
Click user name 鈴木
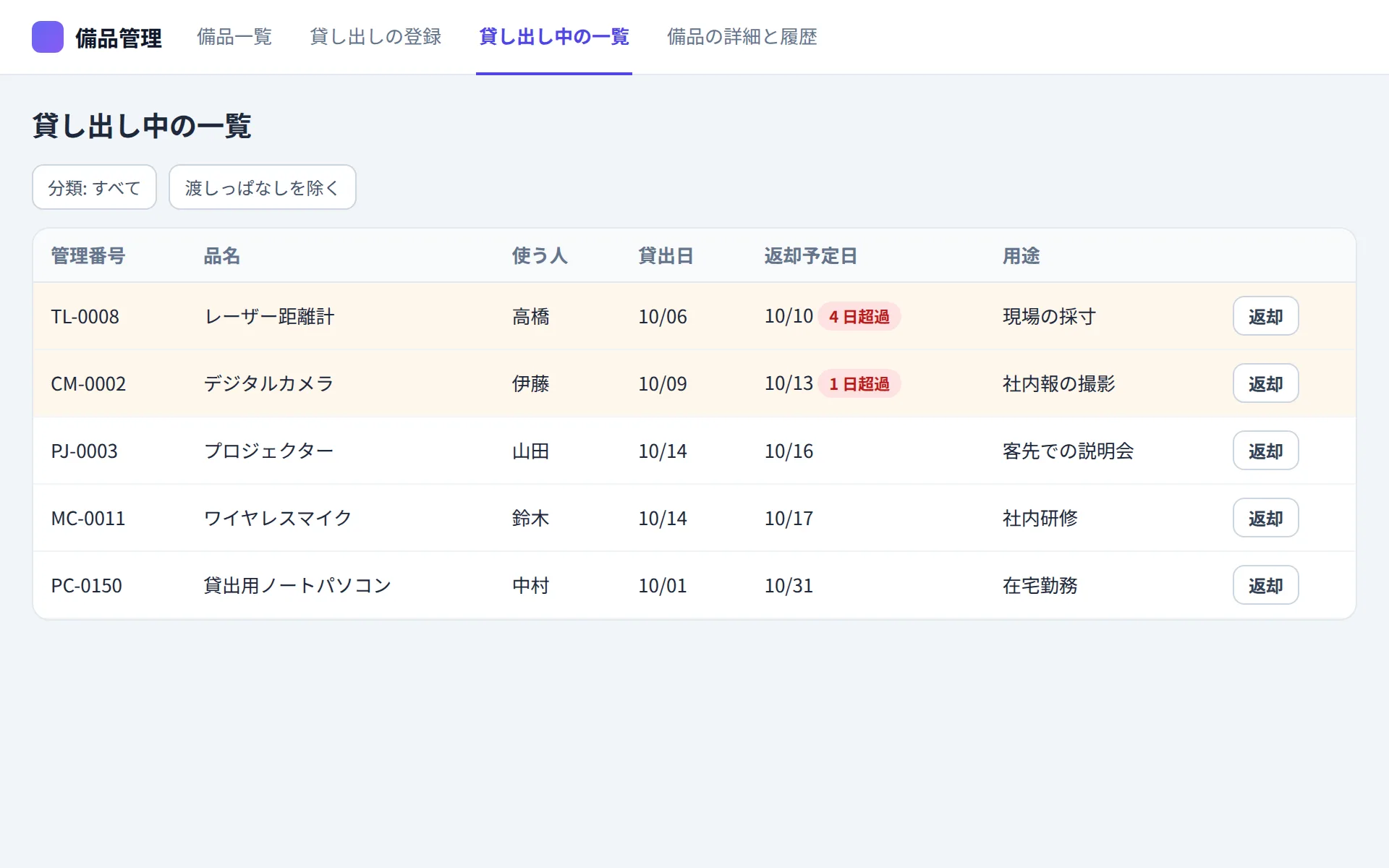pyautogui.click(x=531, y=519)
